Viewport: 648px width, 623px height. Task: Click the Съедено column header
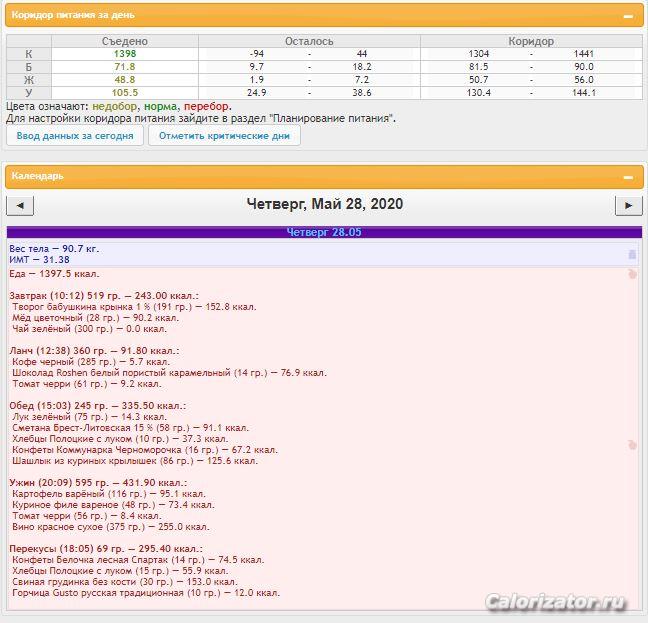125,41
